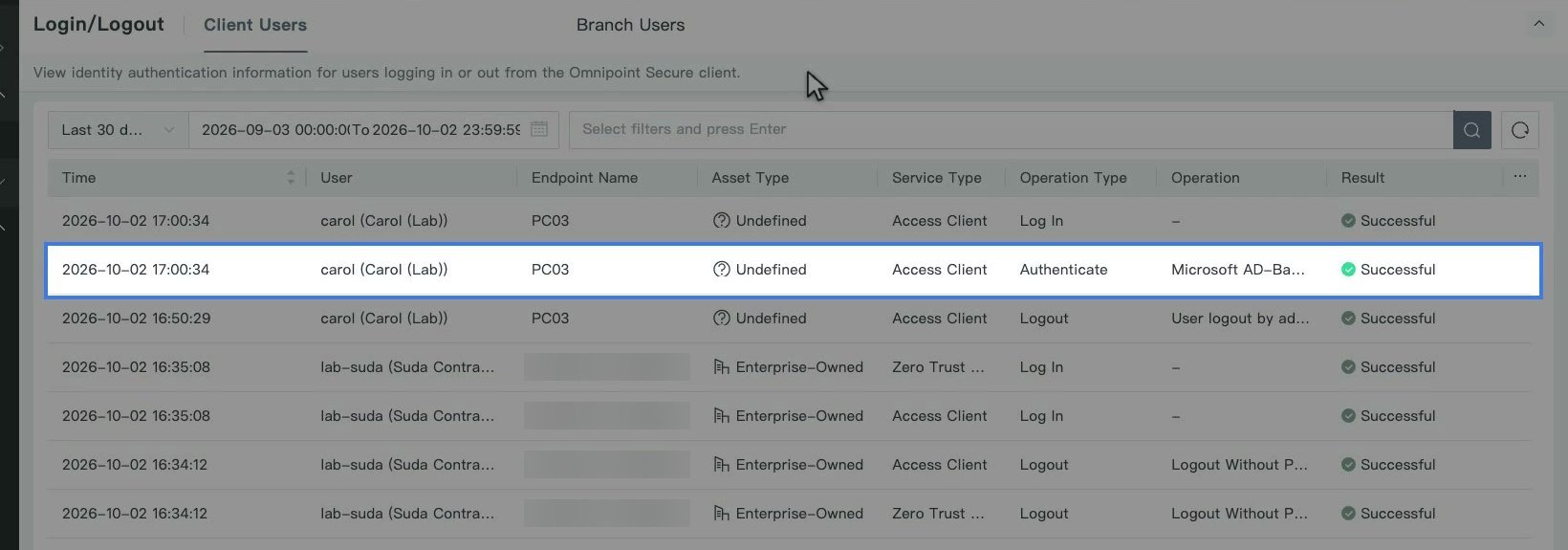Click the Login/Logout heading
This screenshot has height=550, width=1568.
[x=98, y=25]
